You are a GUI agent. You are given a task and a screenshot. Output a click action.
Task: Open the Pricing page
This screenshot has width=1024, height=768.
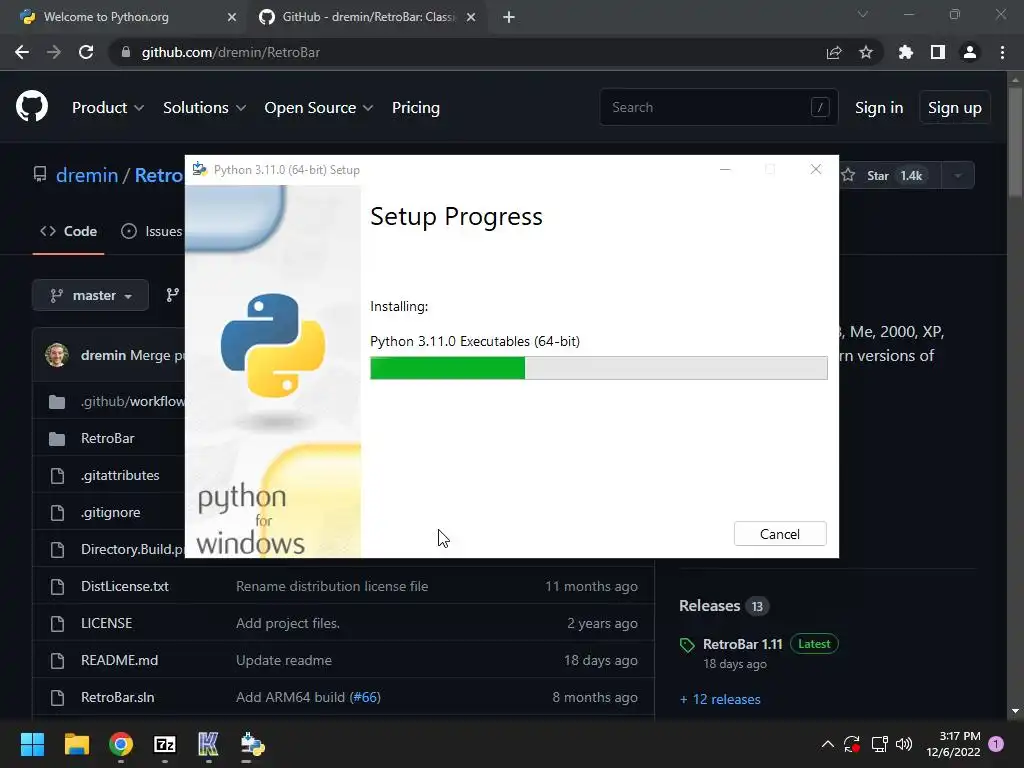tap(415, 108)
